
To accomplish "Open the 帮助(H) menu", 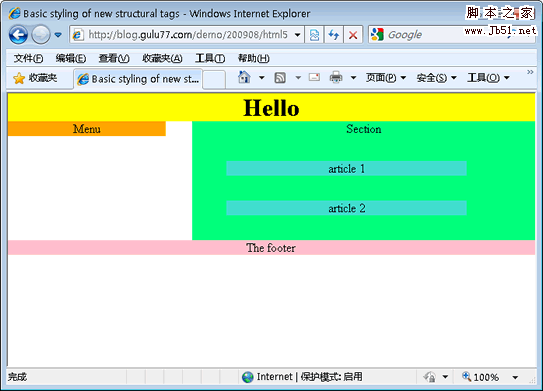I will (253, 58).
